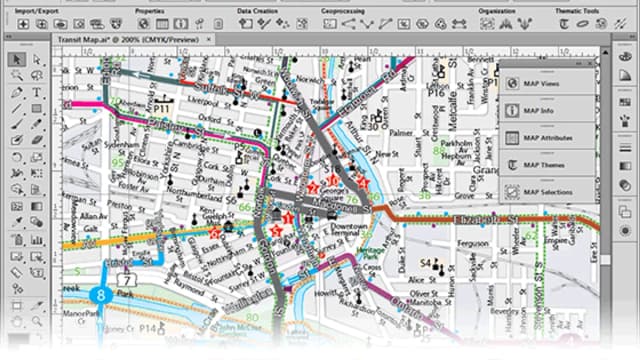Select the Pen tool
The height and width of the screenshot is (360, 640).
17,92
